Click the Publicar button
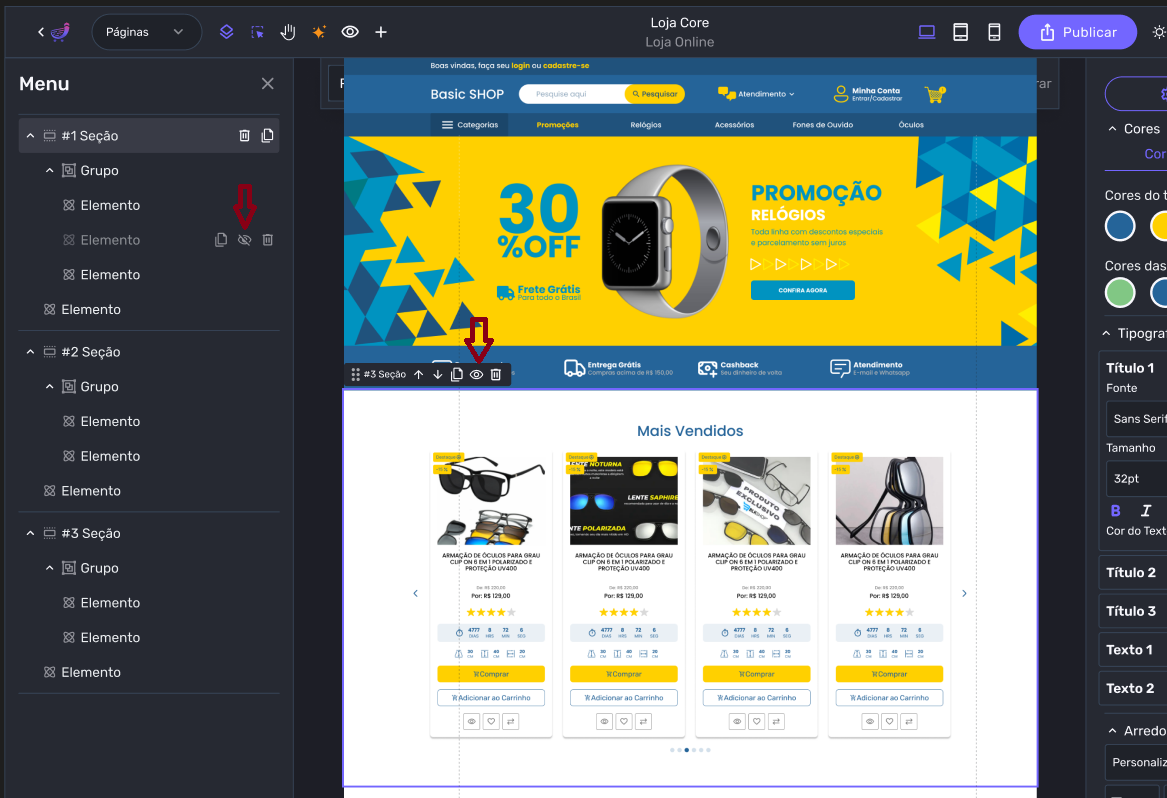The width and height of the screenshot is (1167, 798). pyautogui.click(x=1077, y=32)
